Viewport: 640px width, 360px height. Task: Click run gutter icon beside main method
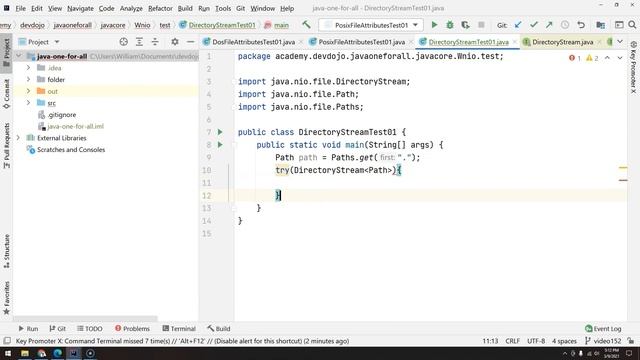[x=220, y=144]
